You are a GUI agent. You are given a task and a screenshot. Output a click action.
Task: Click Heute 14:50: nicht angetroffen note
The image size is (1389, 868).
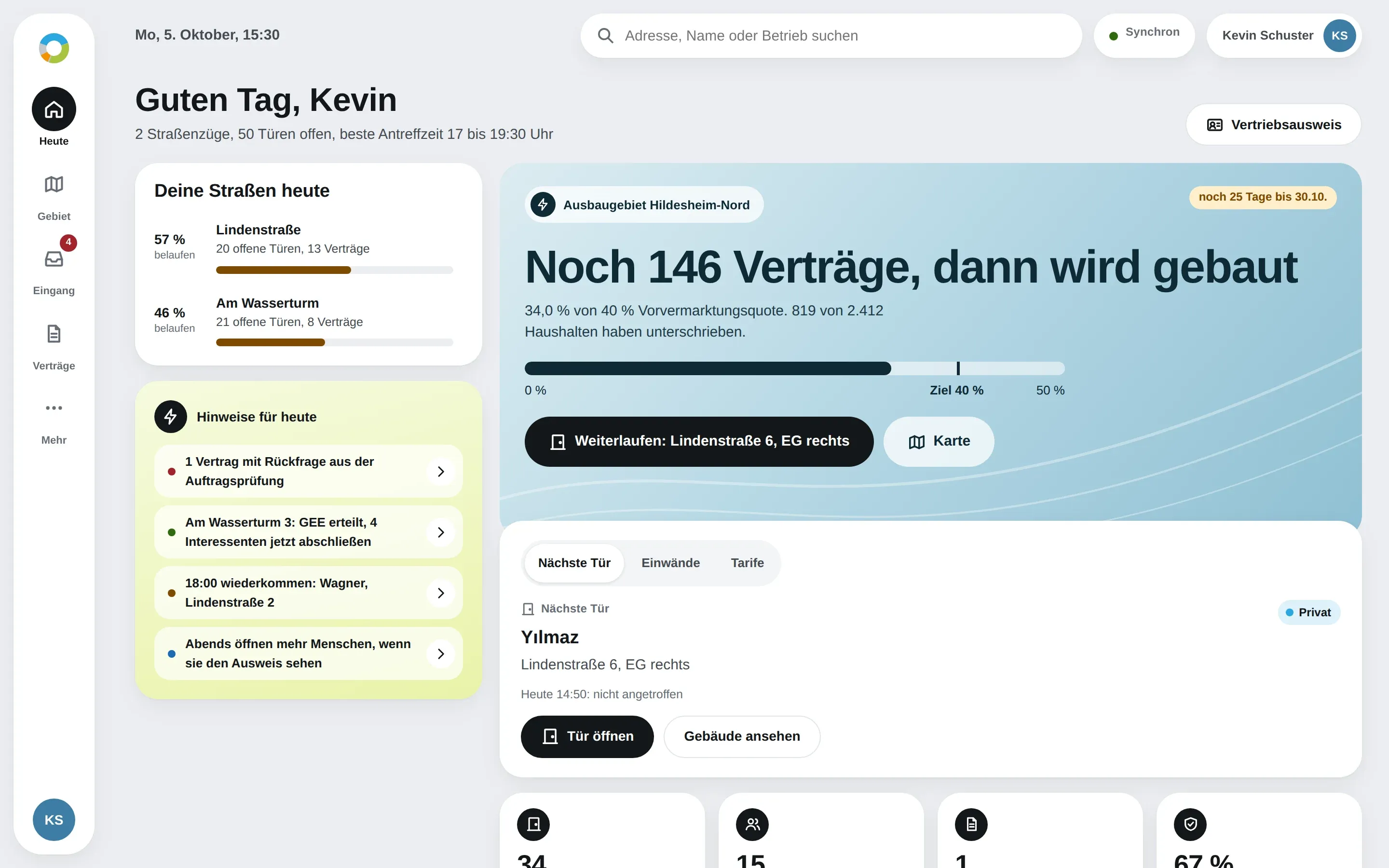click(601, 694)
